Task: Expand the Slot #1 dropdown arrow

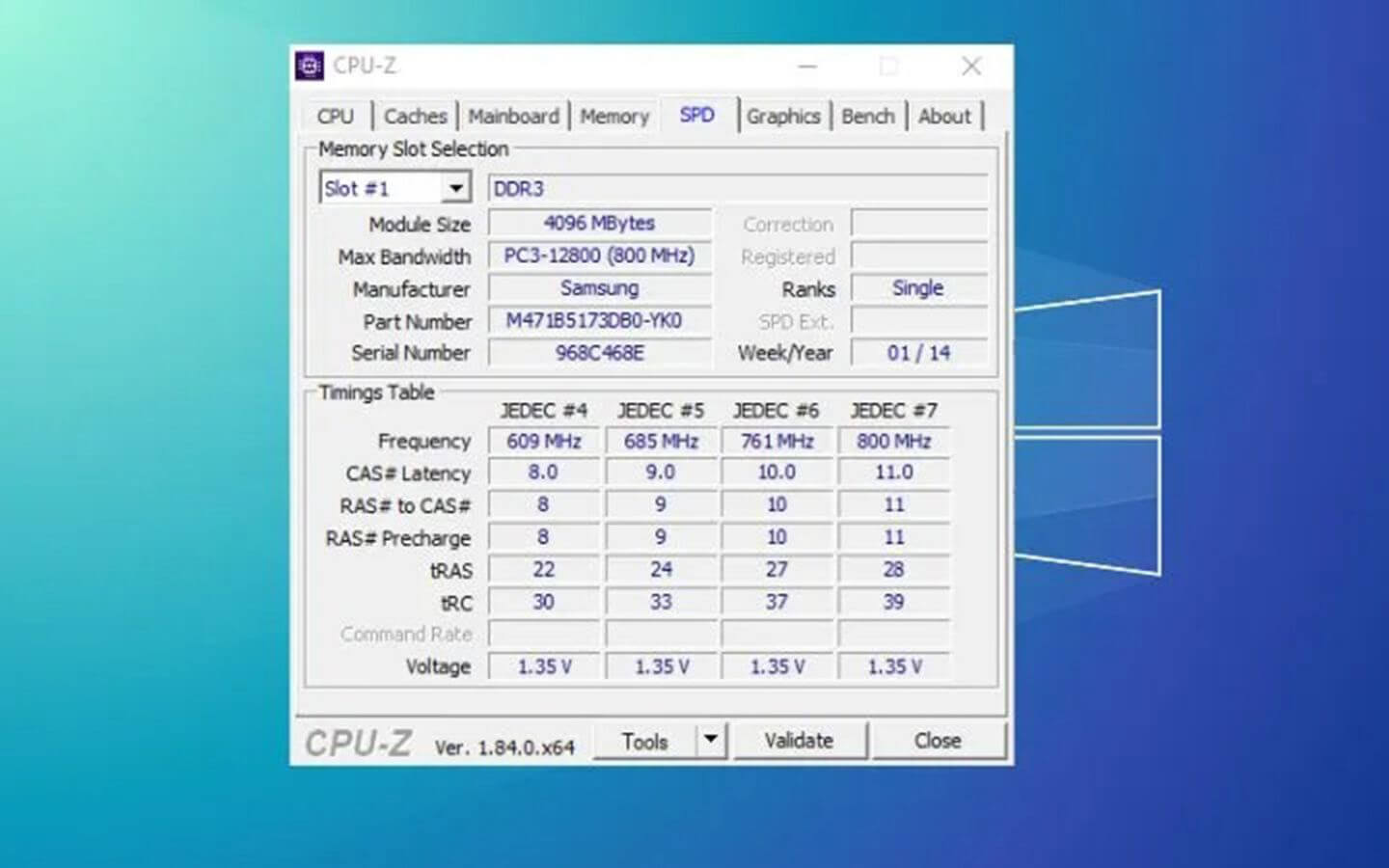Action: click(x=455, y=188)
